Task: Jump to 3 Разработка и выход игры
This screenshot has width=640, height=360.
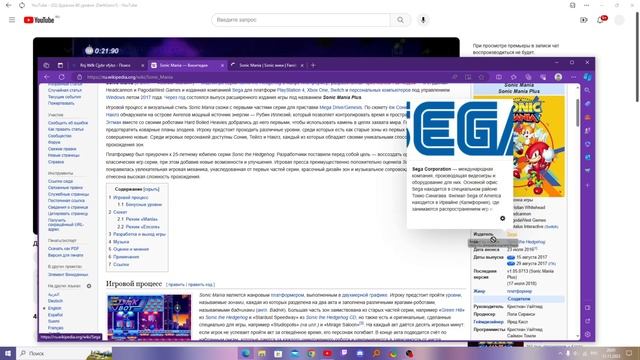Action: [137, 234]
